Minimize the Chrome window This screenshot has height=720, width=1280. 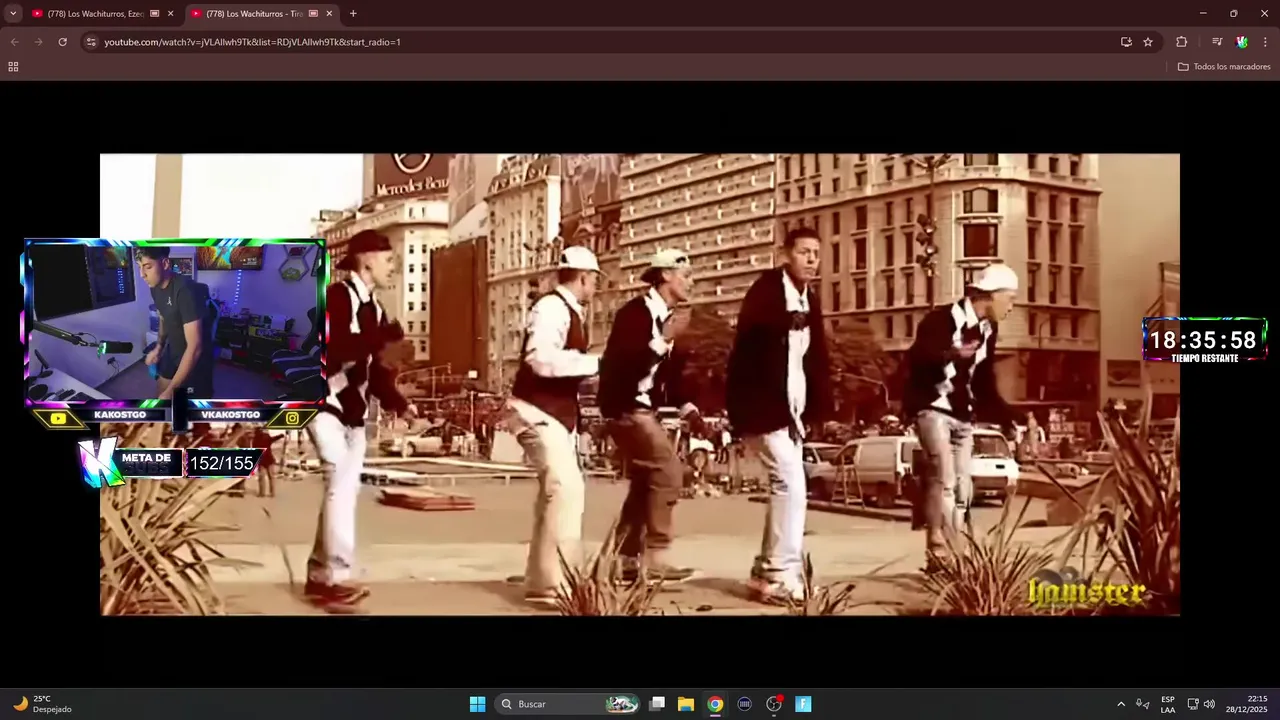tap(1203, 13)
